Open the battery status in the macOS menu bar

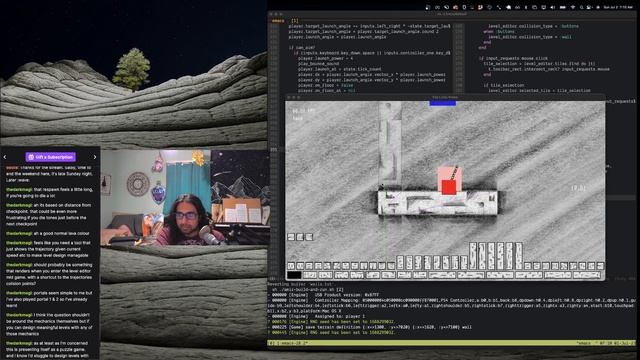pos(562,7)
